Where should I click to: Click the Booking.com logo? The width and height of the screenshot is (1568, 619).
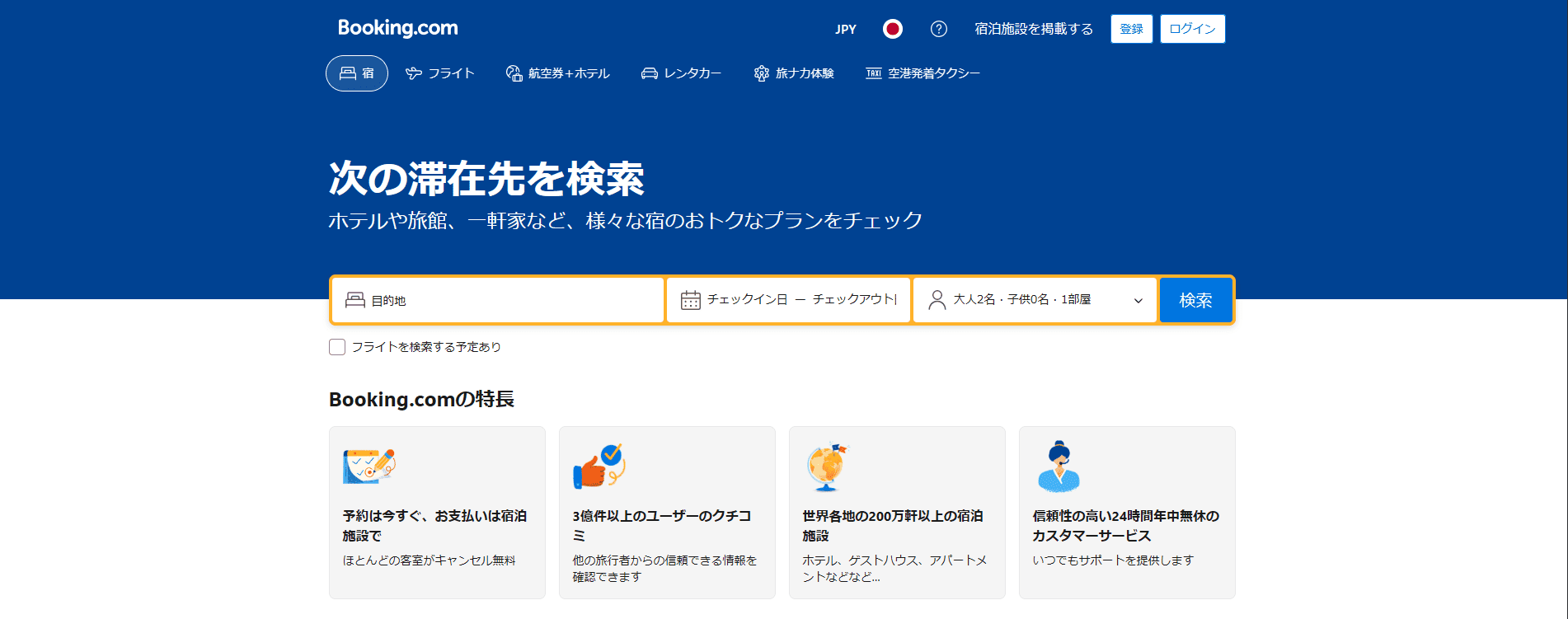[397, 28]
